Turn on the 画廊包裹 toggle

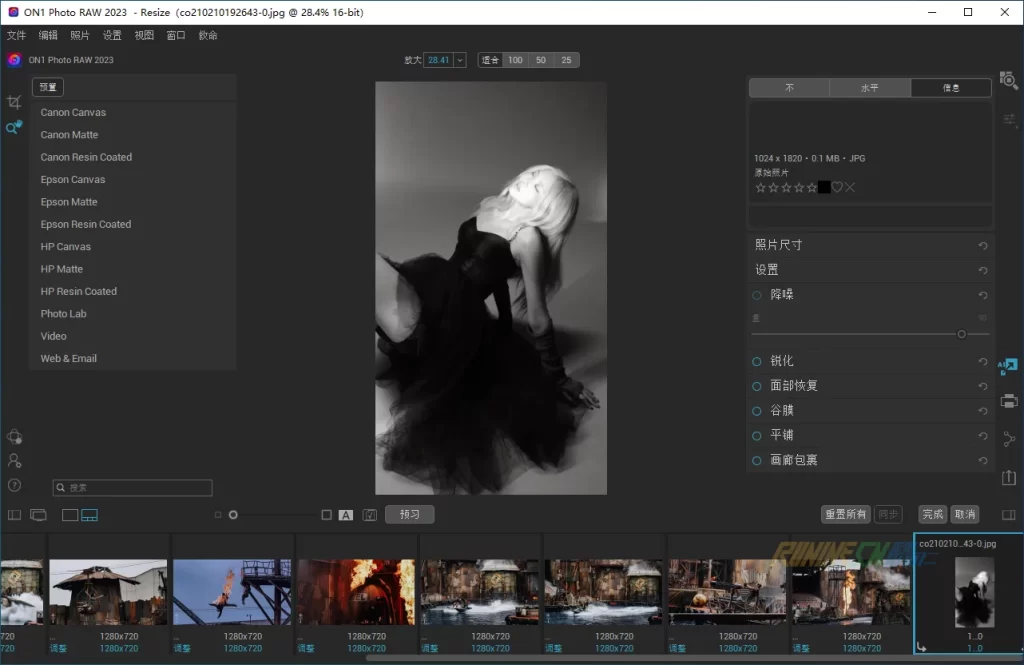[x=757, y=461]
